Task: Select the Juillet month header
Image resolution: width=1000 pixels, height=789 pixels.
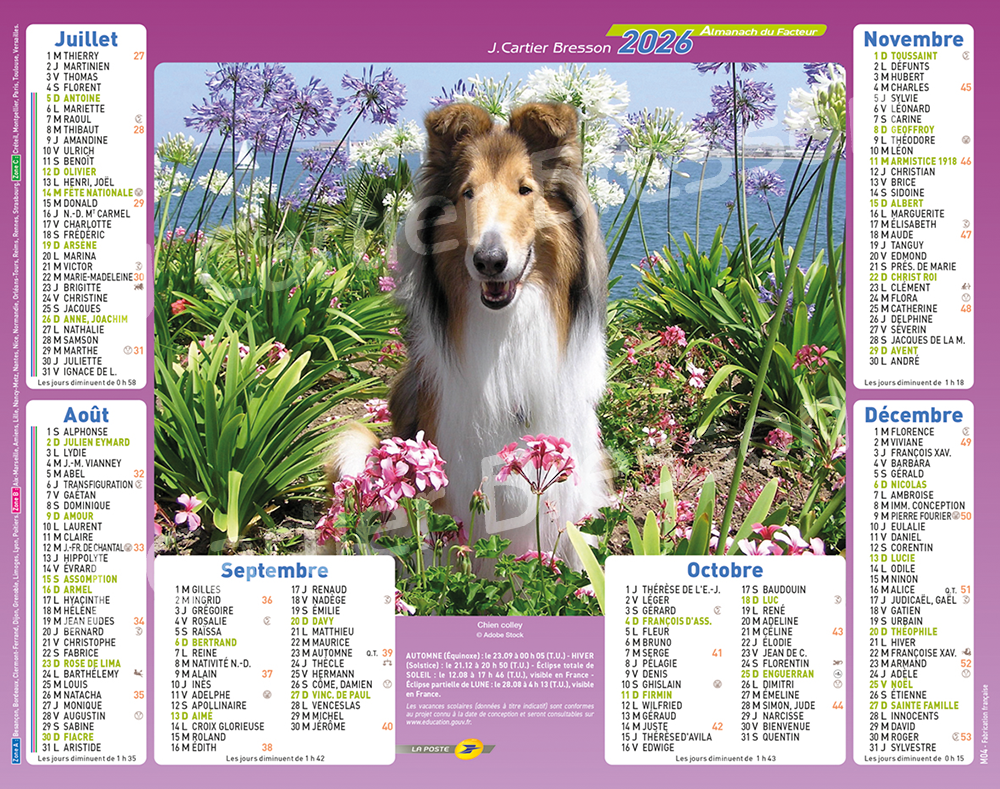Action: [x=86, y=39]
